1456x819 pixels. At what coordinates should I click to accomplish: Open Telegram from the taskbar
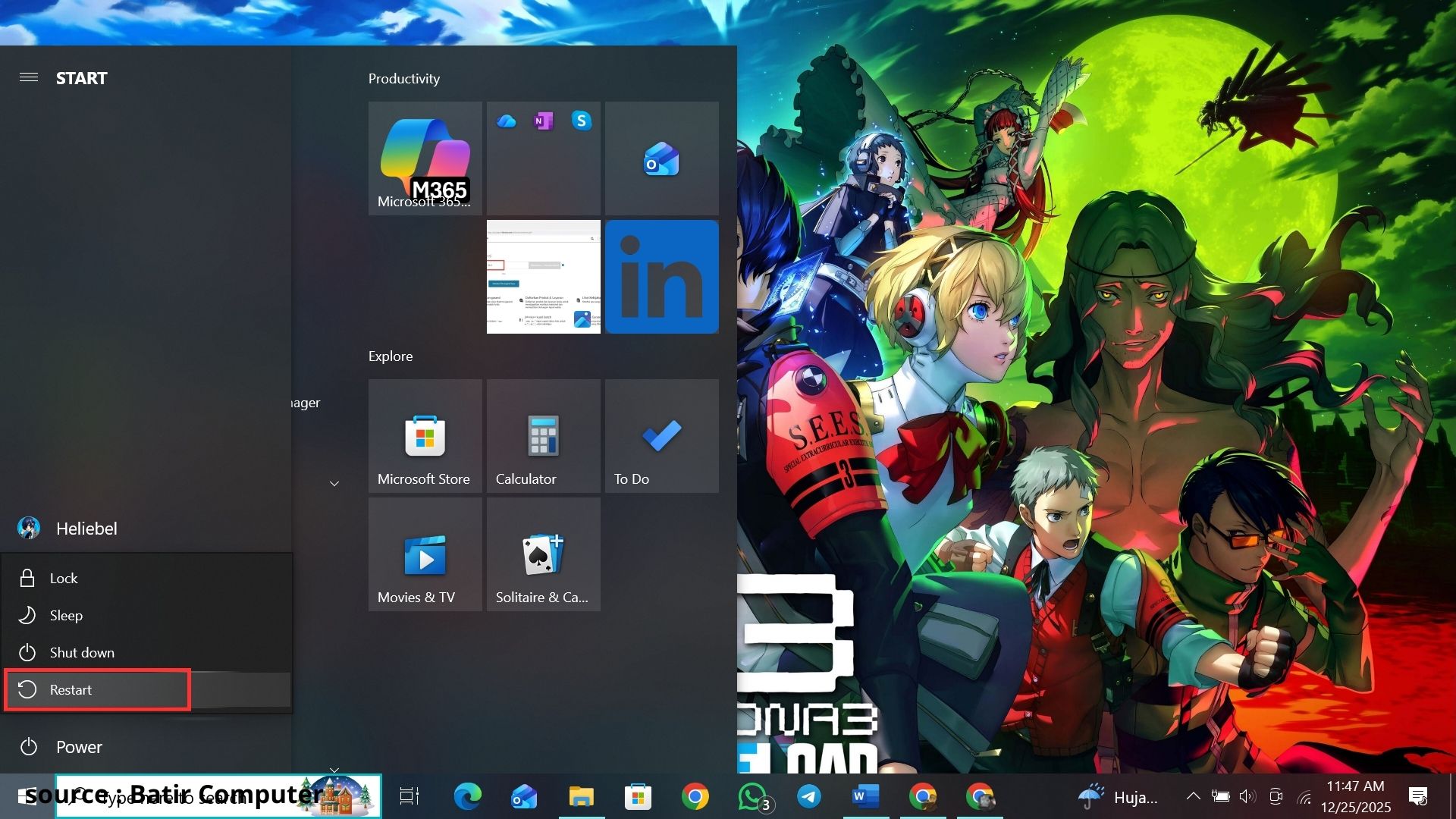(809, 796)
